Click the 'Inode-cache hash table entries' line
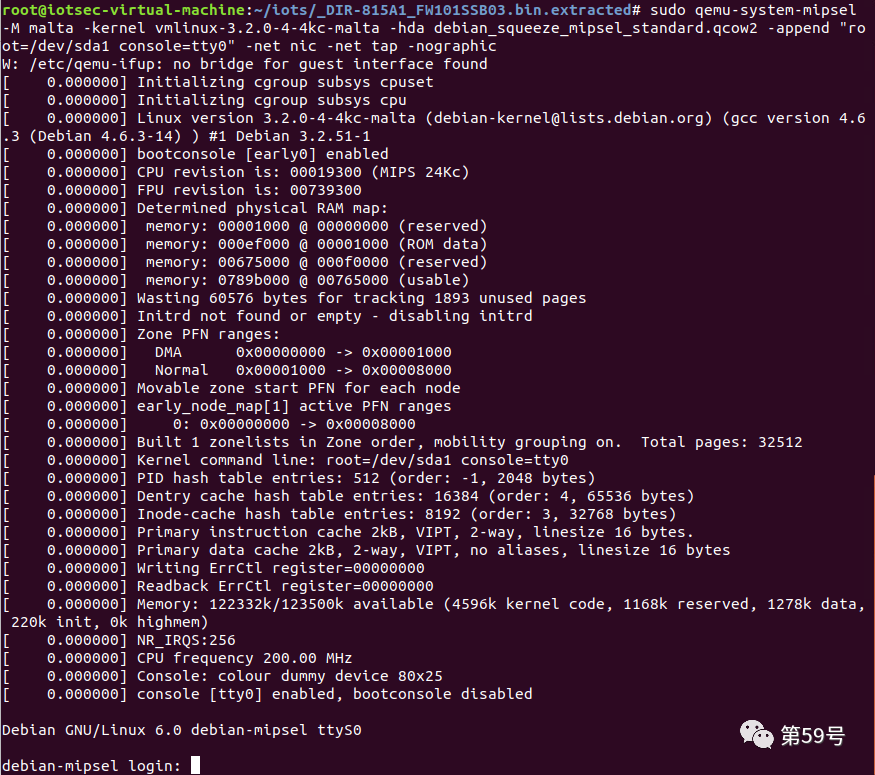Viewport: 875px width, 775px height. [x=339, y=514]
